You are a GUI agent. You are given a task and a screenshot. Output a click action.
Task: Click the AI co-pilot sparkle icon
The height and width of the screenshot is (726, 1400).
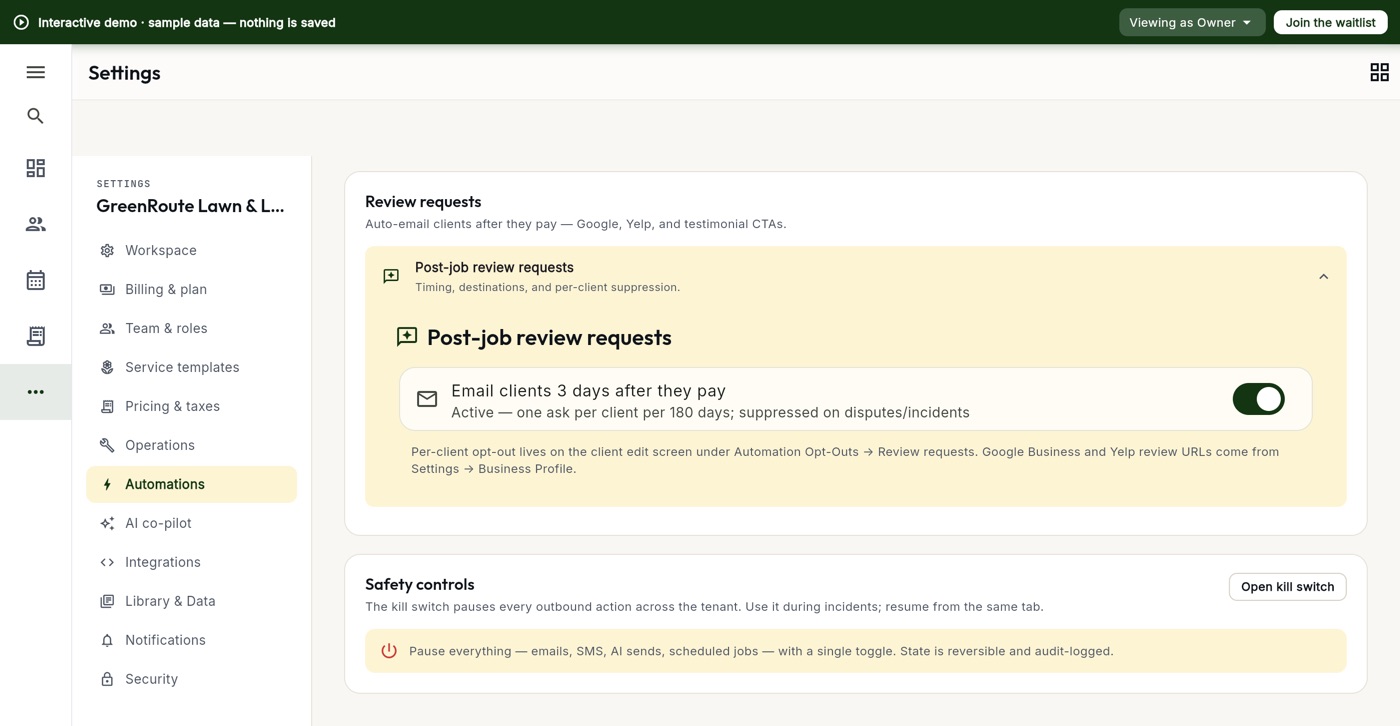coord(107,523)
